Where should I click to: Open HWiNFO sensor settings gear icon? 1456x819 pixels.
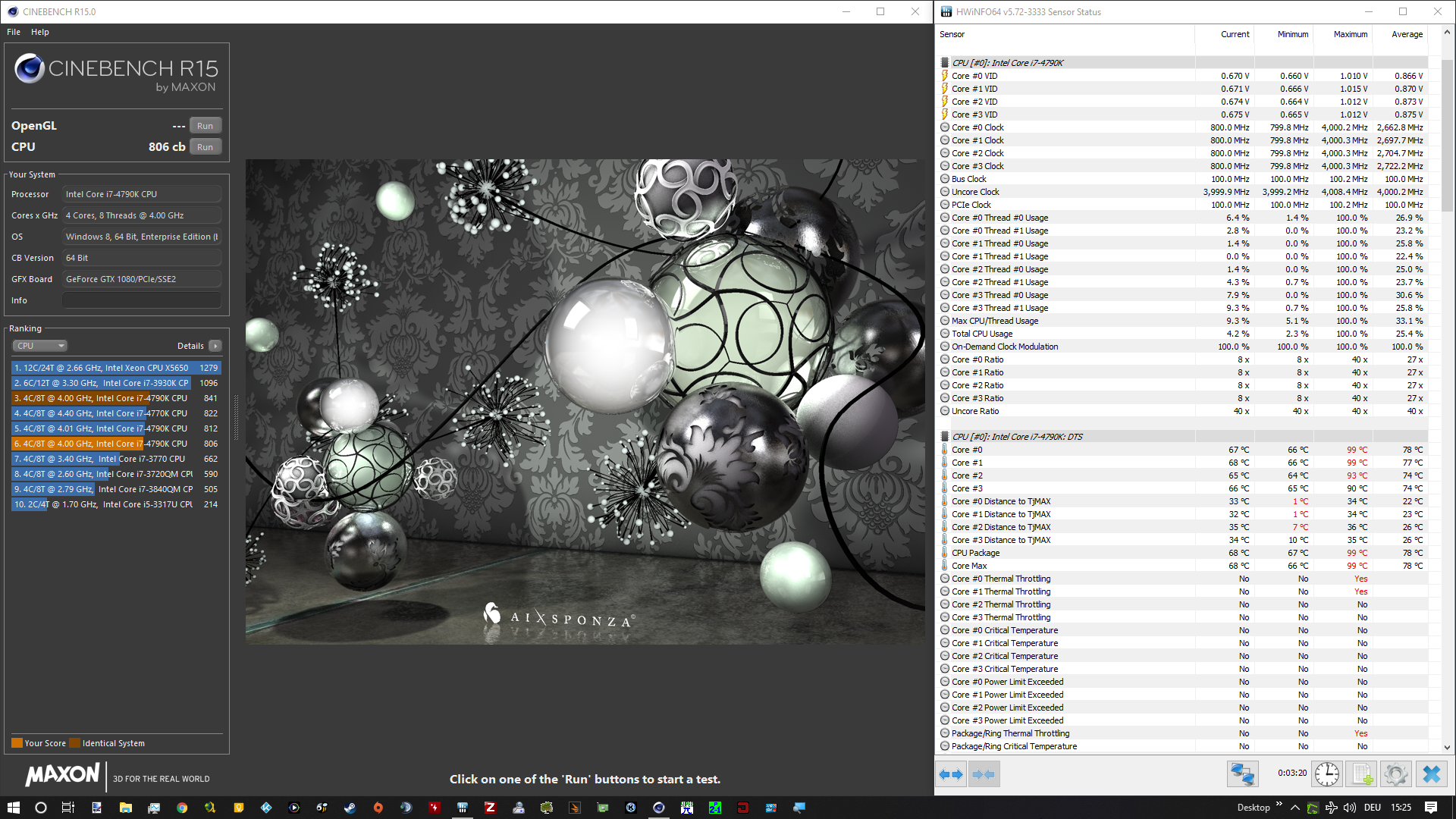click(x=1395, y=774)
